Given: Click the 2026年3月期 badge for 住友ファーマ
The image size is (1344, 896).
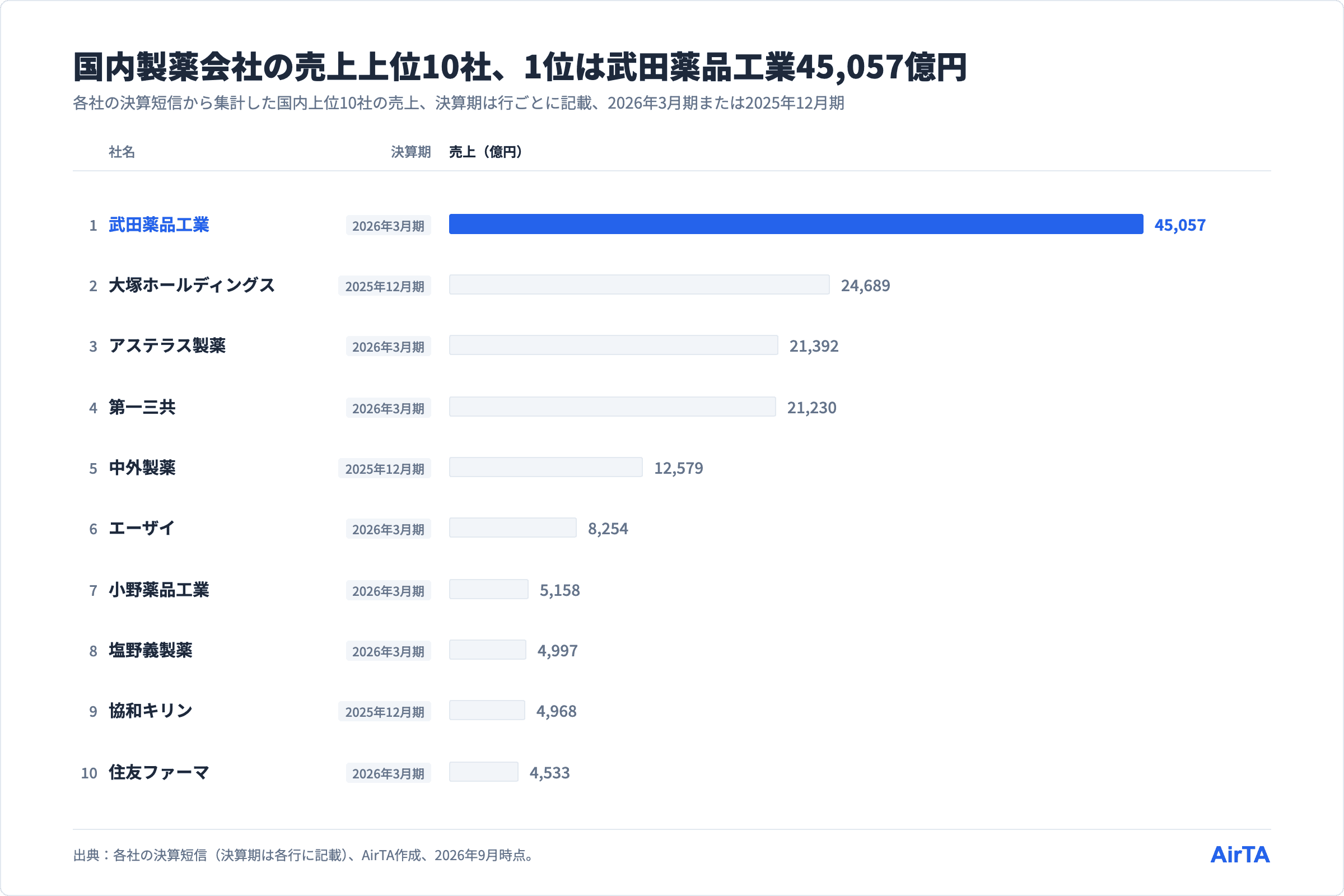Looking at the screenshot, I should pyautogui.click(x=389, y=774).
